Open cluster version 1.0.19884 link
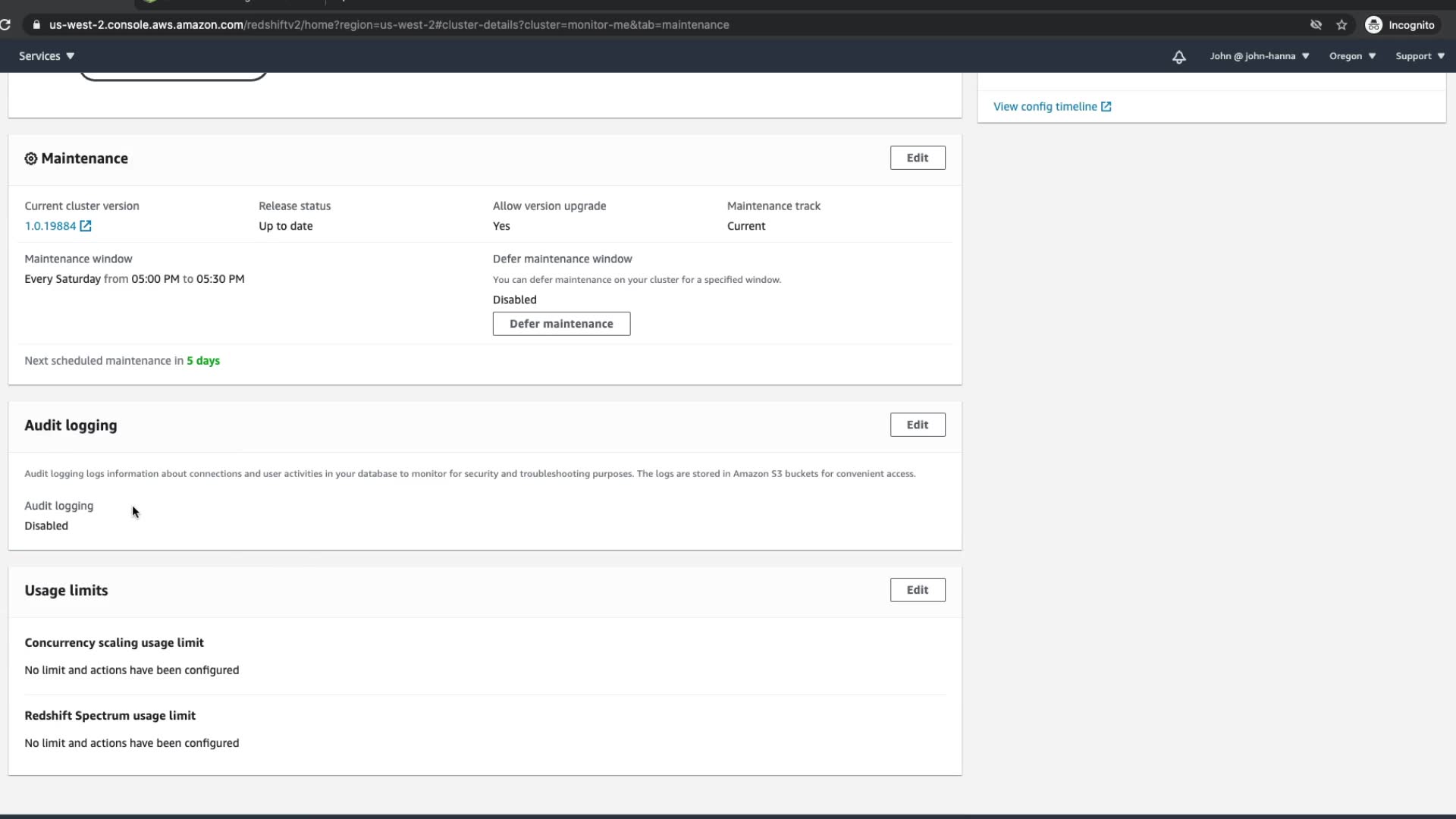The height and width of the screenshot is (819, 1456). [x=50, y=226]
